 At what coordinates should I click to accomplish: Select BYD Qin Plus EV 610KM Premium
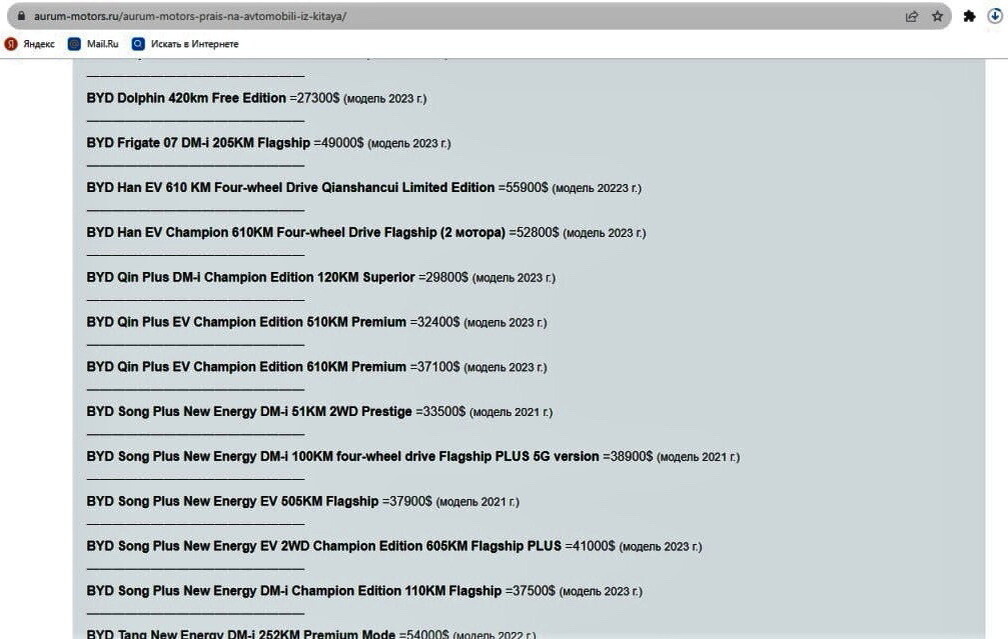pos(246,367)
